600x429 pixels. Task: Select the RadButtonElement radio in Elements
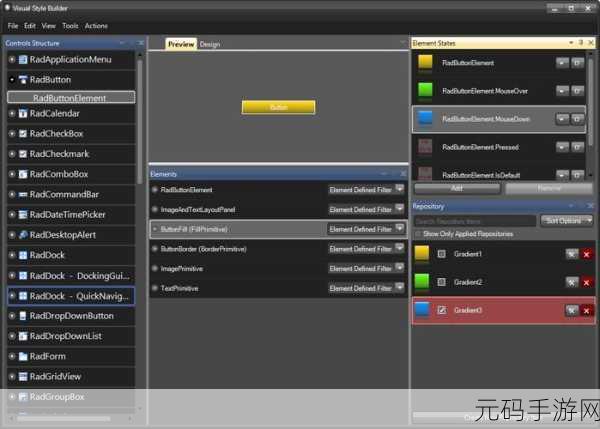click(155, 189)
